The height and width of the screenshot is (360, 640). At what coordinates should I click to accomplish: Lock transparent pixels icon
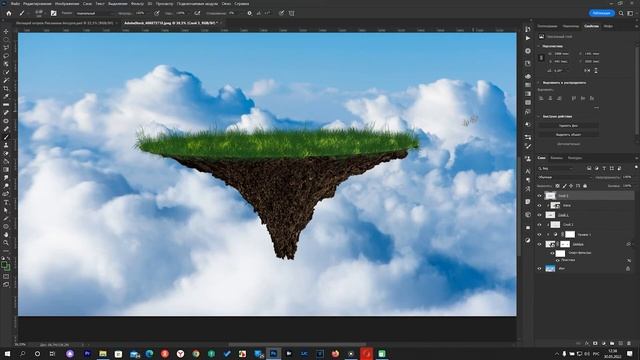(558, 186)
